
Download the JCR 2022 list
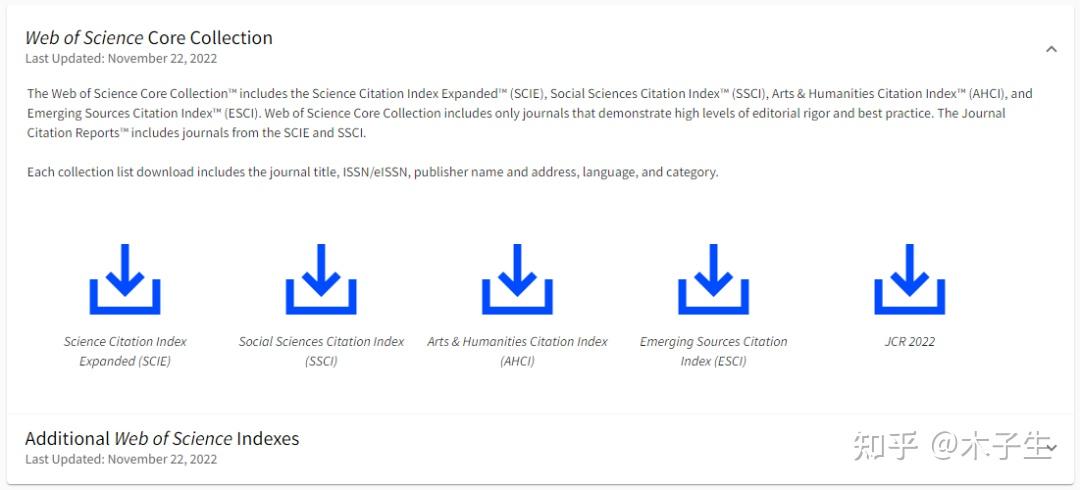point(909,279)
